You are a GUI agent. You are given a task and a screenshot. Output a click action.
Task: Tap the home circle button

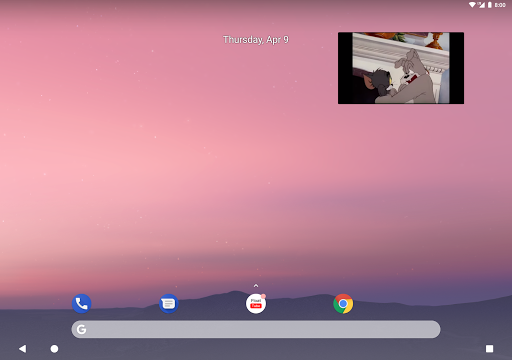coord(54,349)
